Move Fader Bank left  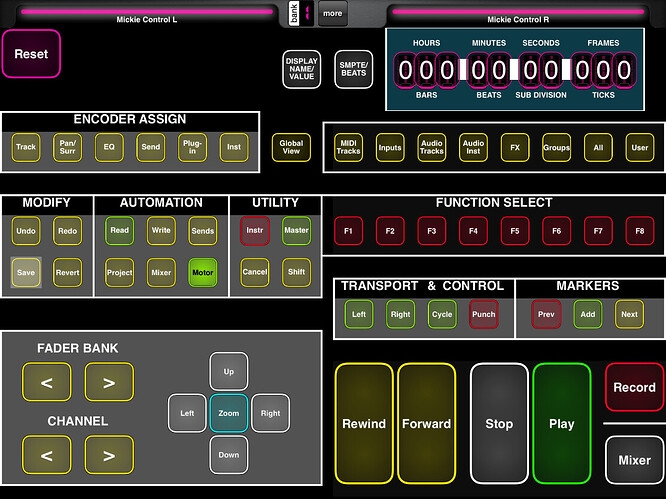point(47,382)
